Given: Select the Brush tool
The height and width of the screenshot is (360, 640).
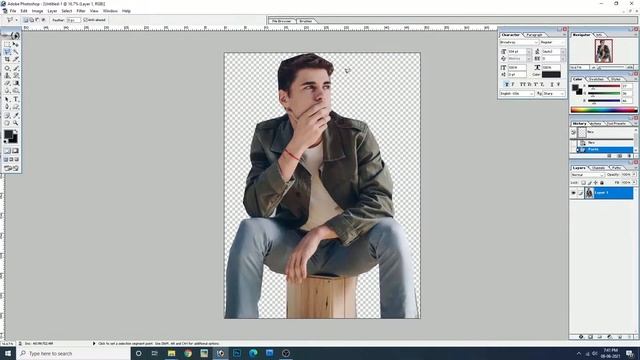Looking at the screenshot, I should pos(16,68).
